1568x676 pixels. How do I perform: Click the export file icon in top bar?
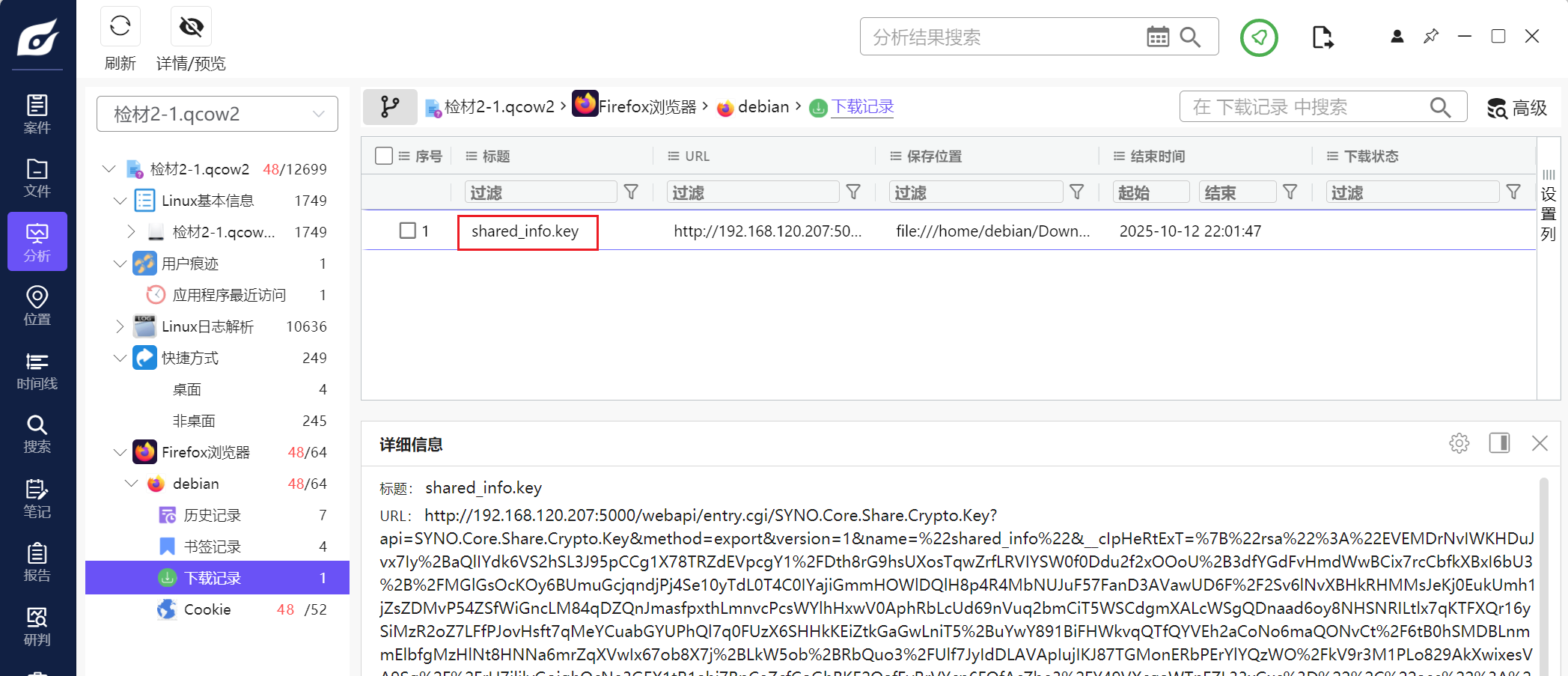(1323, 37)
